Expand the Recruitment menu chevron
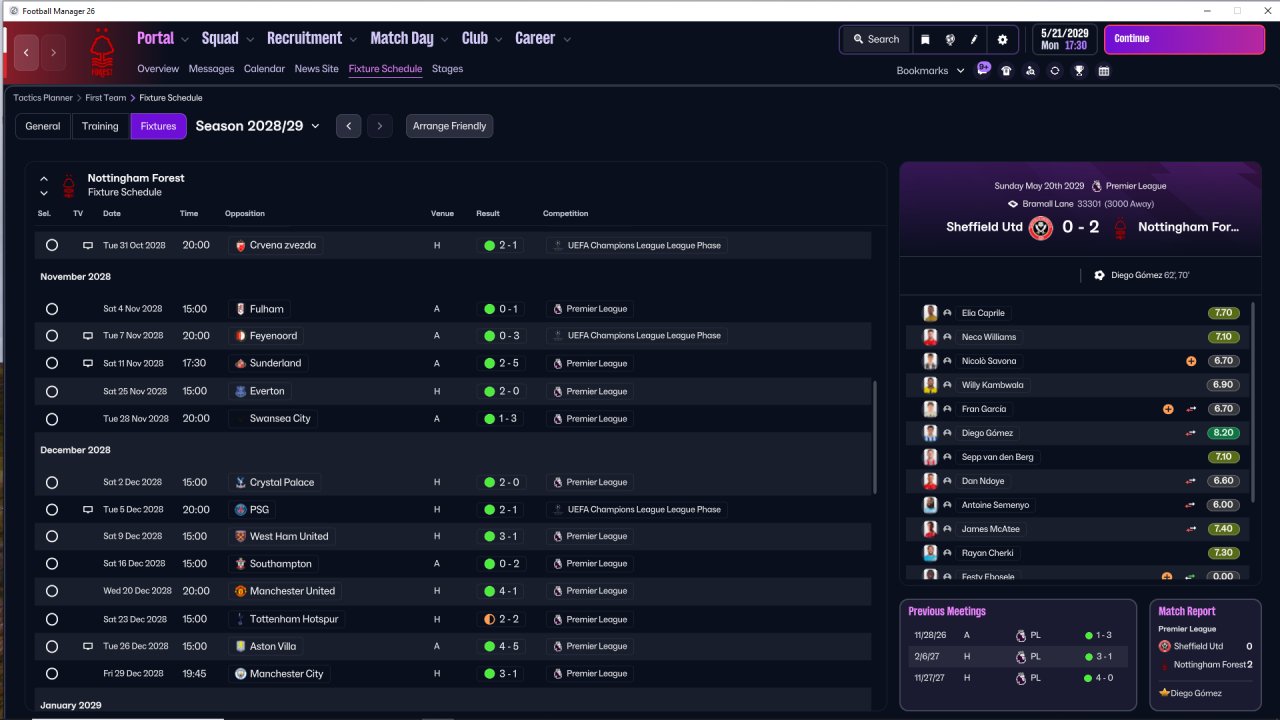The height and width of the screenshot is (720, 1280). coord(353,40)
